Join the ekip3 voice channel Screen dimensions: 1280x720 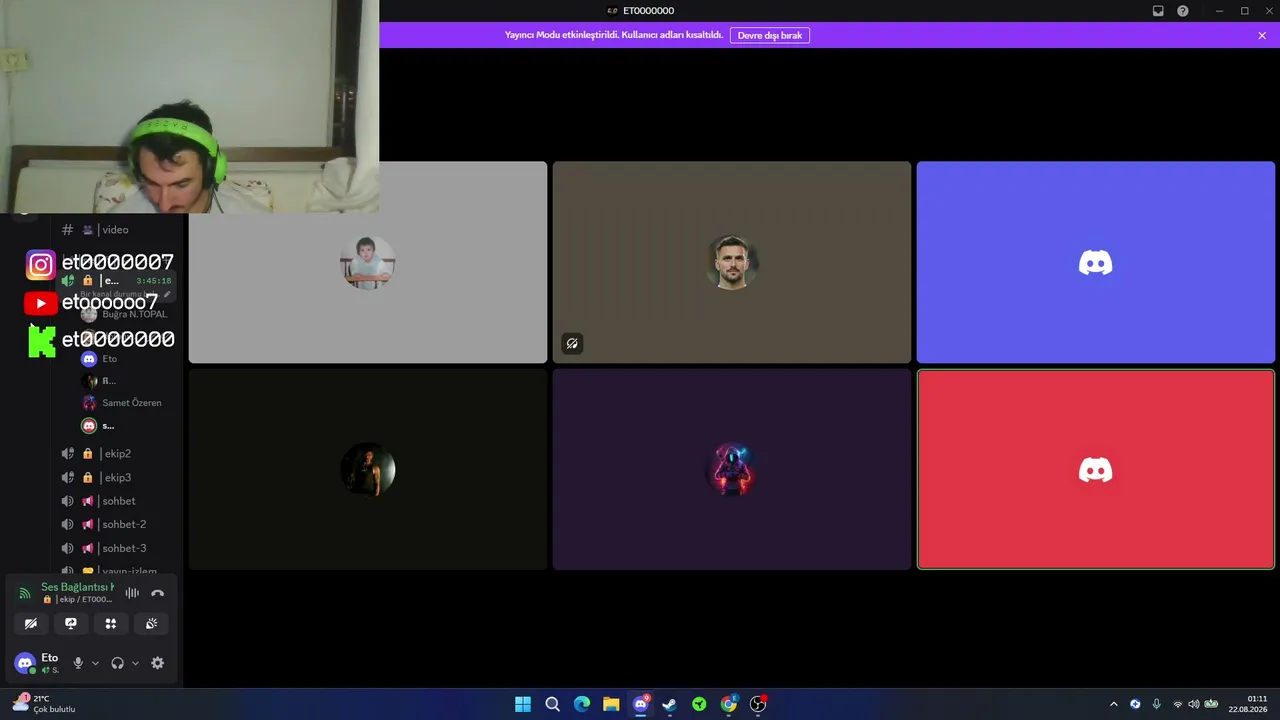[x=118, y=478]
